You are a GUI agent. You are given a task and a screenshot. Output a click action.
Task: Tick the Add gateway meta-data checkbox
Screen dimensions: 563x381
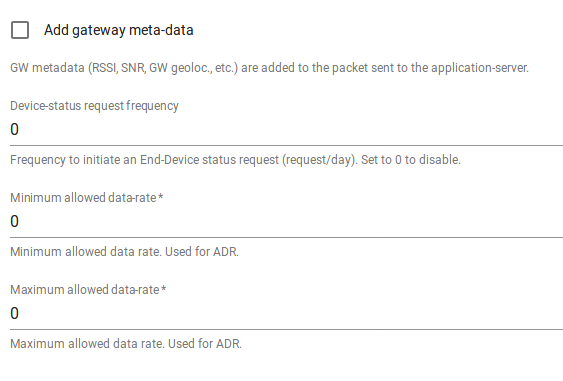point(20,30)
